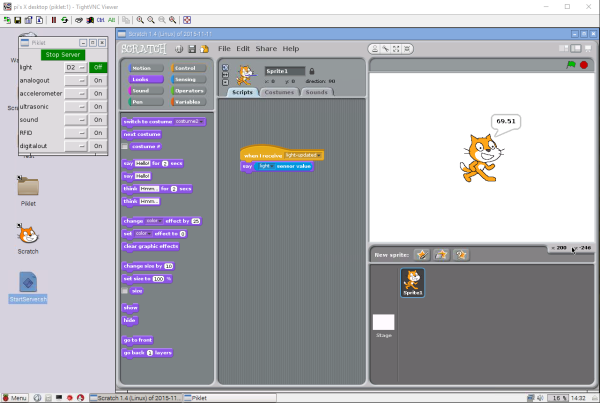
Task: Choose new sprite from file icon
Action: 441,255
